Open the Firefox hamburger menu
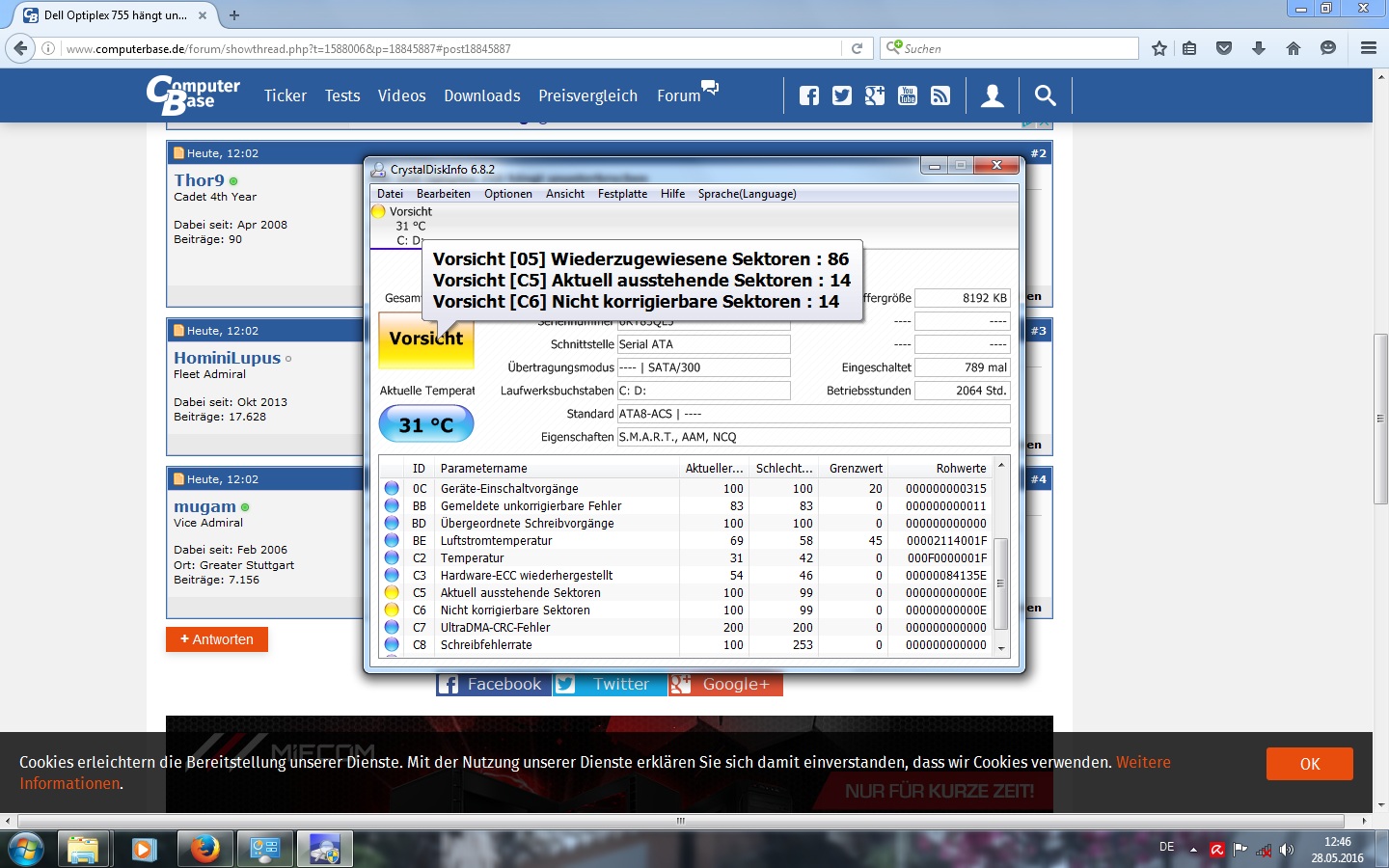The height and width of the screenshot is (868, 1389). (x=1369, y=48)
